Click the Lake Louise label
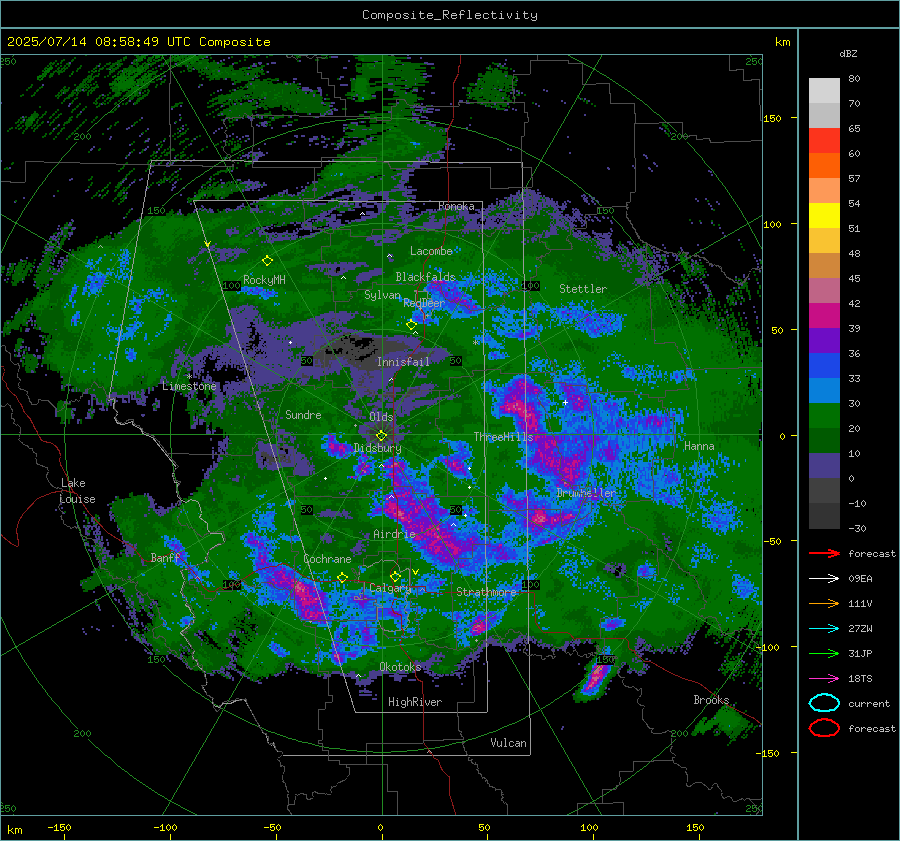Image resolution: width=900 pixels, height=841 pixels. click(x=78, y=491)
